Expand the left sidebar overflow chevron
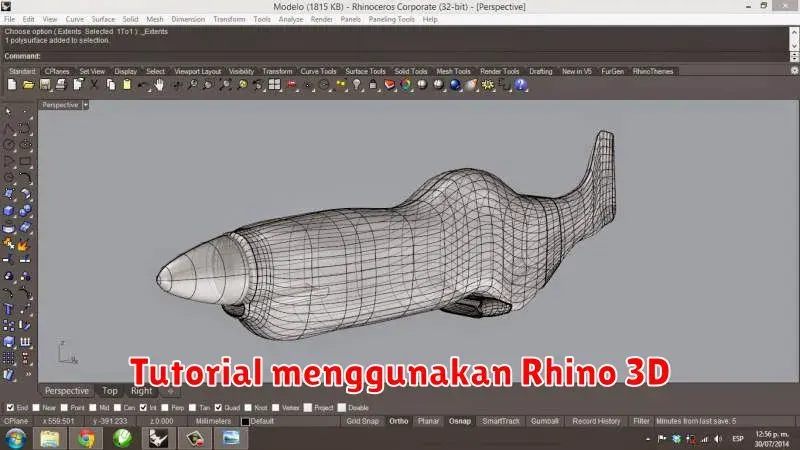This screenshot has width=800, height=450. 28,374
